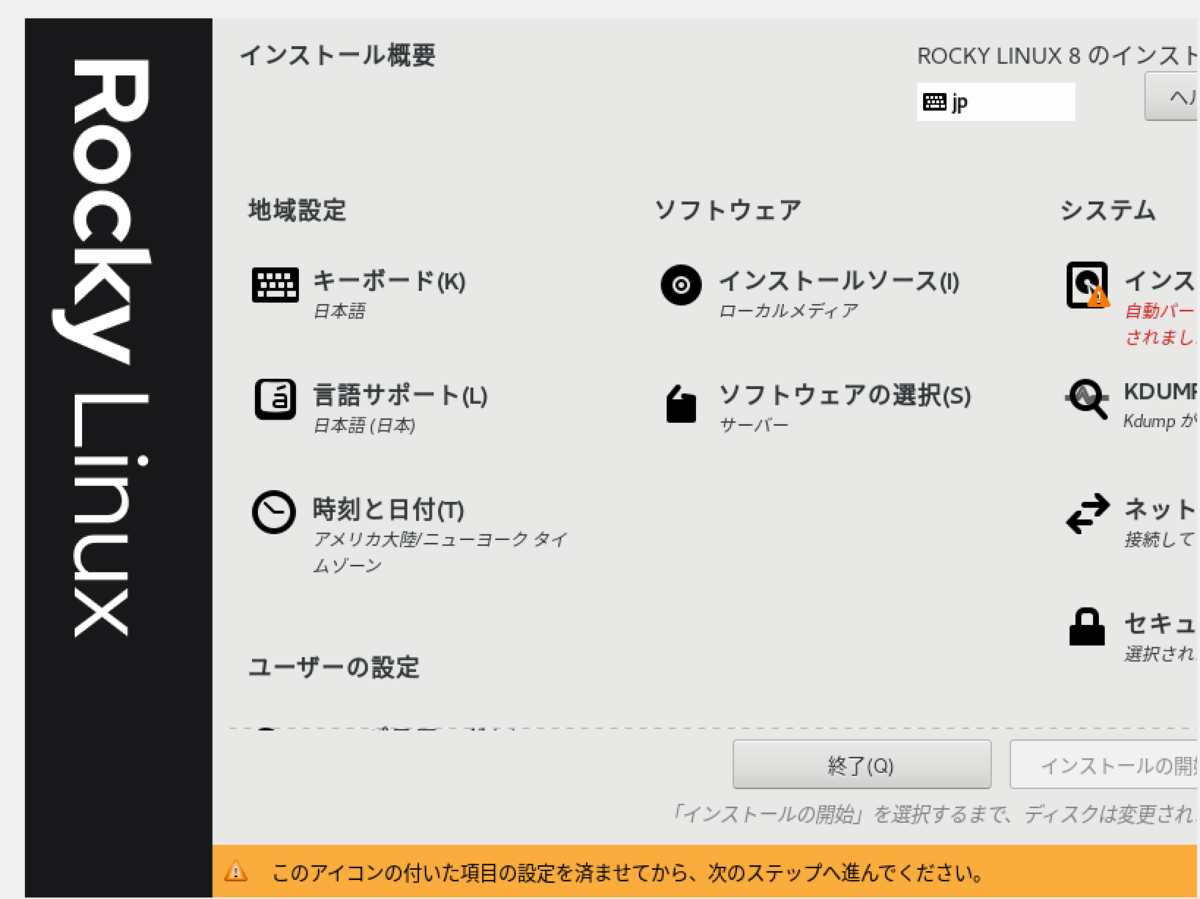Open インストールソース(I) settings
Screen dimensions: 1200x899
click(x=839, y=281)
